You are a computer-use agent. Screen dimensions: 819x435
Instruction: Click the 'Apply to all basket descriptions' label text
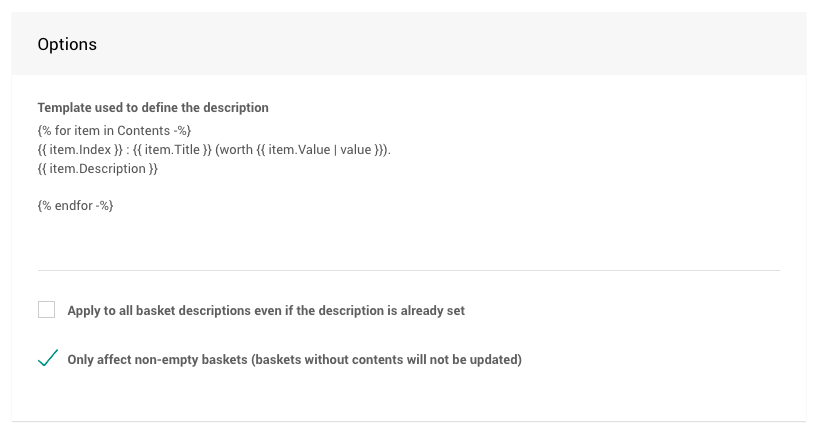(x=265, y=311)
